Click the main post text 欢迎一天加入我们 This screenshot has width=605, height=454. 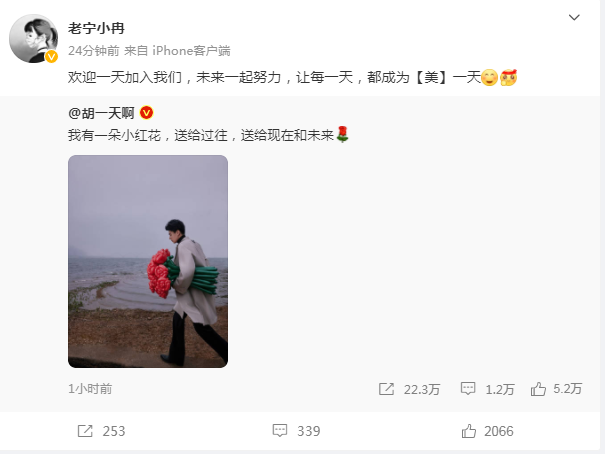[x=125, y=78]
